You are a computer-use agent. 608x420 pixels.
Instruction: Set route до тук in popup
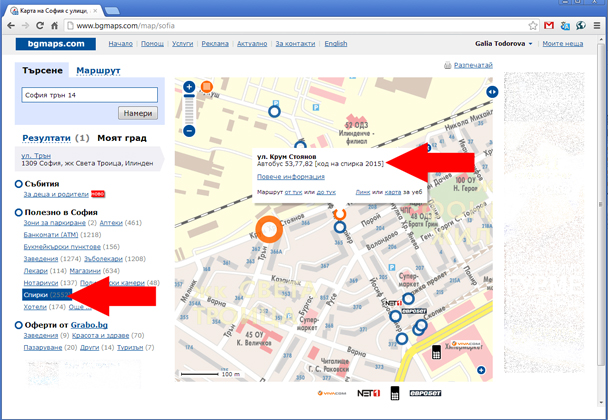click(x=326, y=192)
